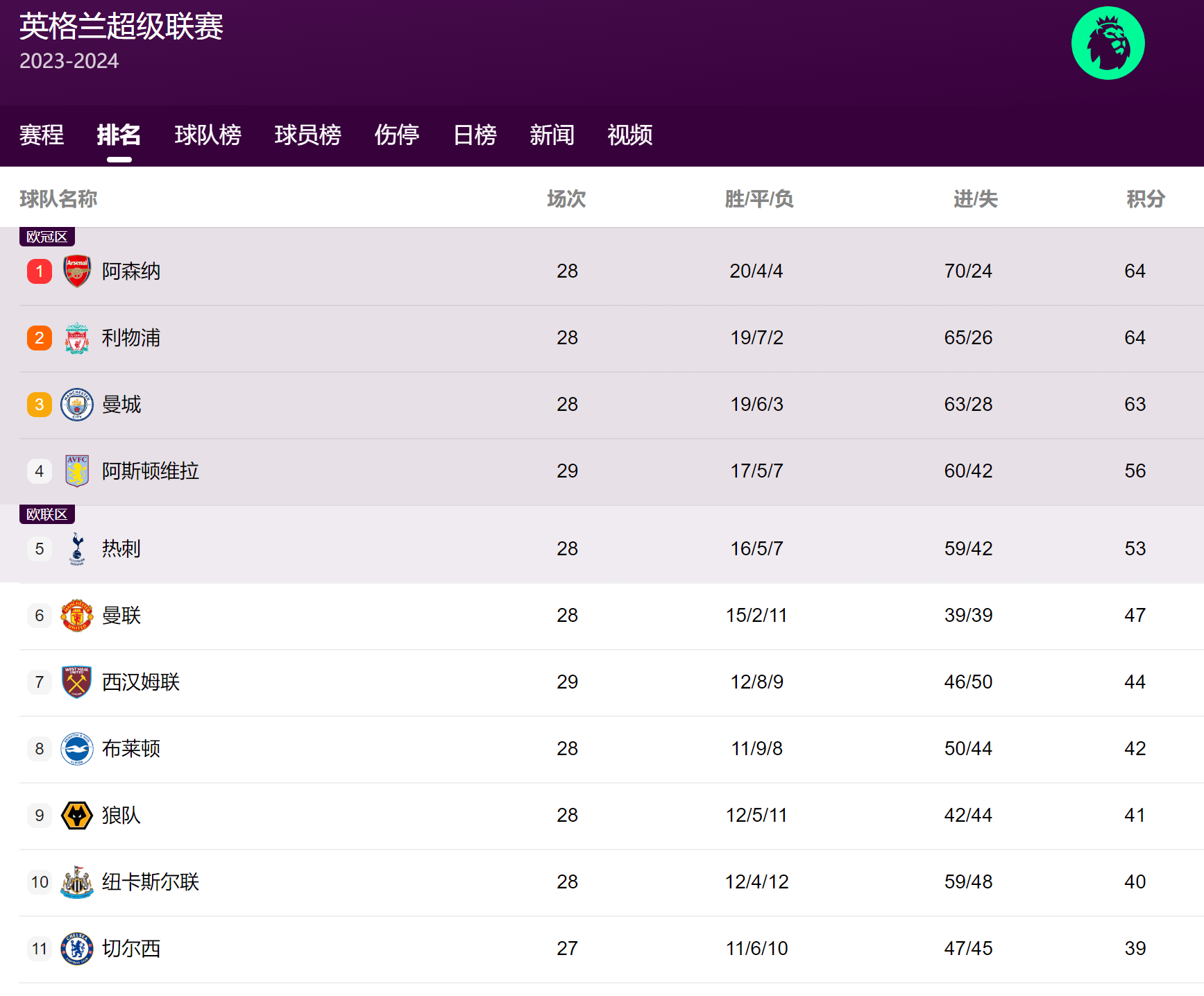Open the 伤停 tab
The image size is (1204, 996).
(397, 135)
